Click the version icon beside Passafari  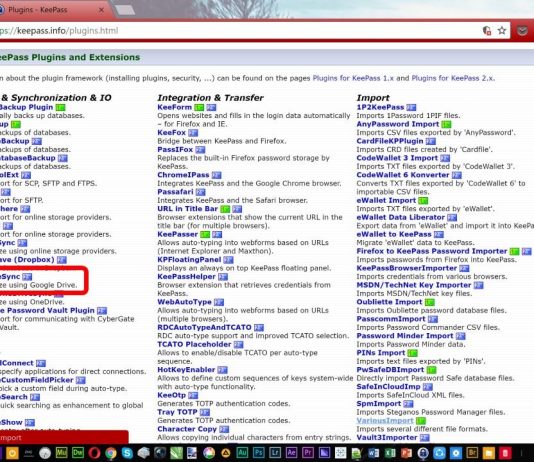click(201, 192)
